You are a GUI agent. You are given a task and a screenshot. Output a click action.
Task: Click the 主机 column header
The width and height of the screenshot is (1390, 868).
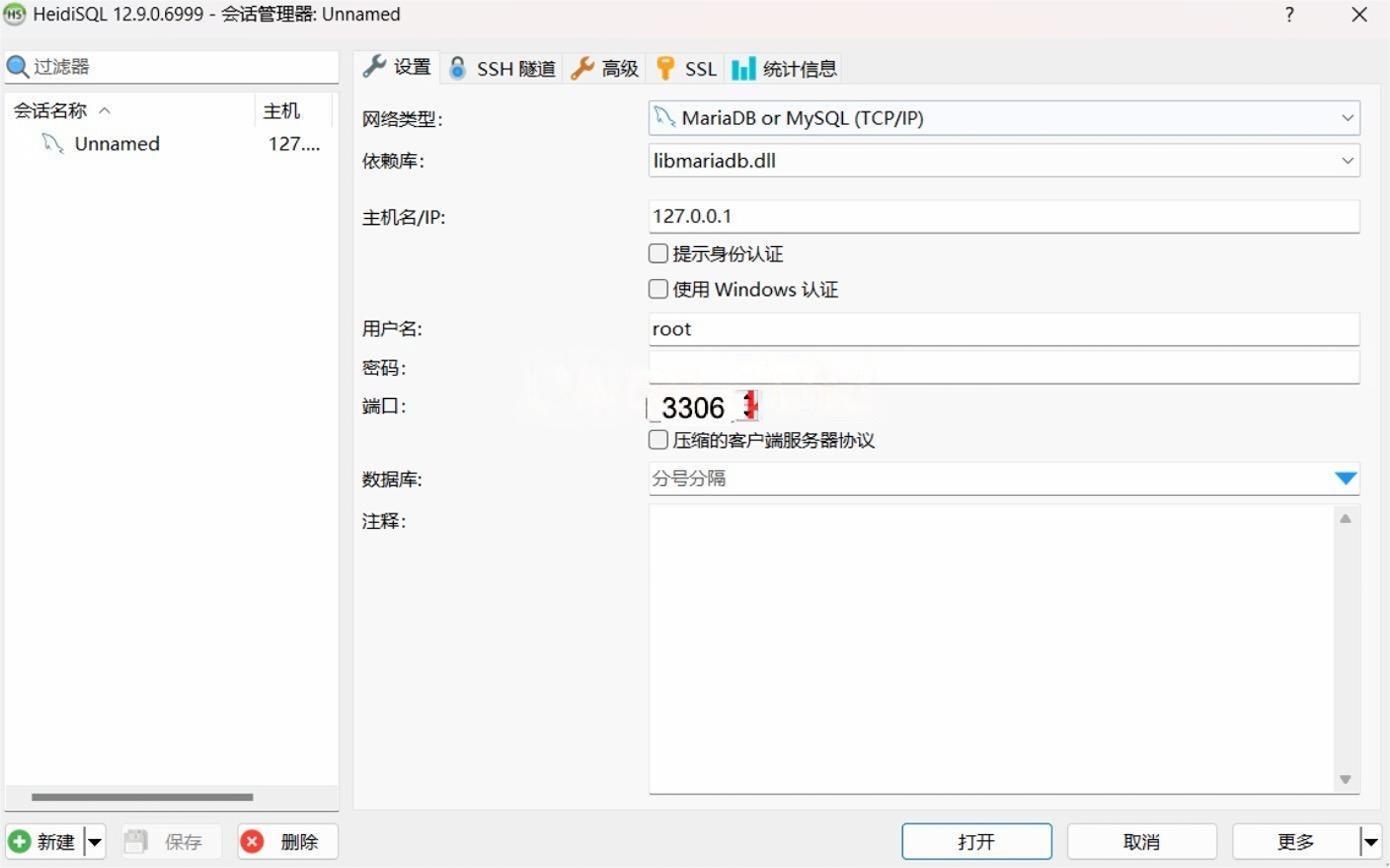[x=294, y=110]
